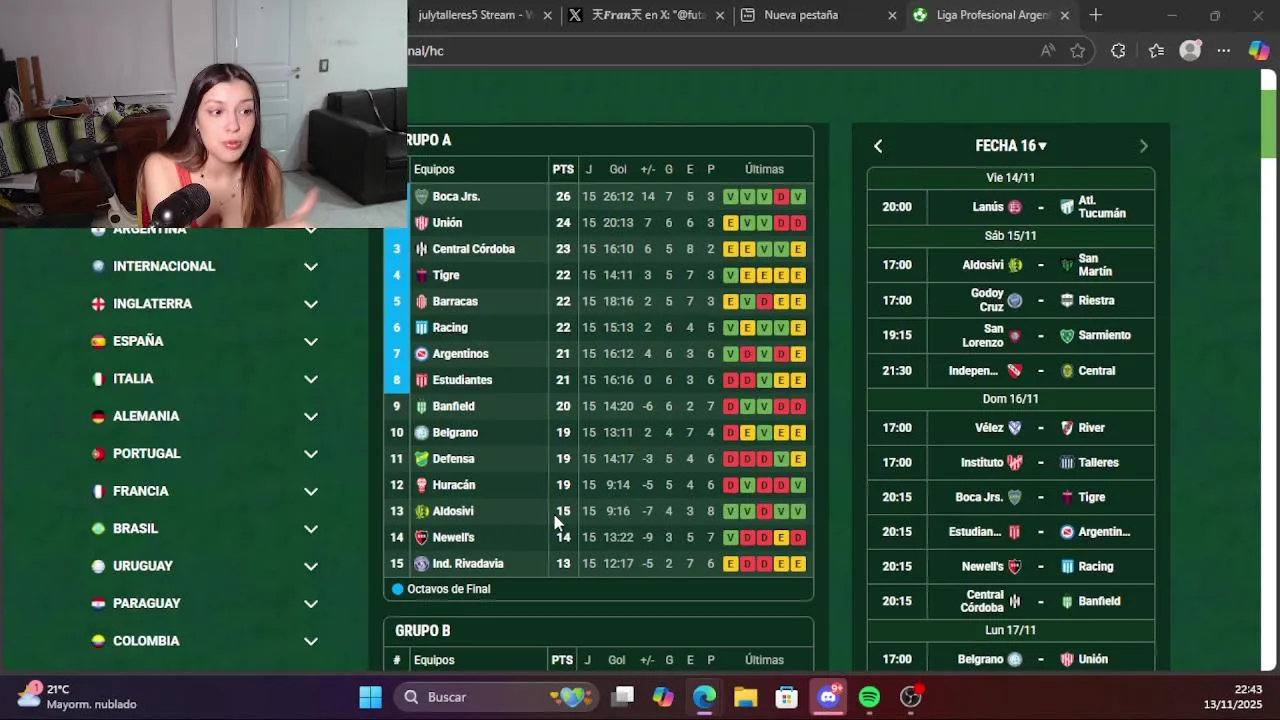1280x720 pixels.
Task: Click the browser favorites star icon
Action: click(1077, 51)
